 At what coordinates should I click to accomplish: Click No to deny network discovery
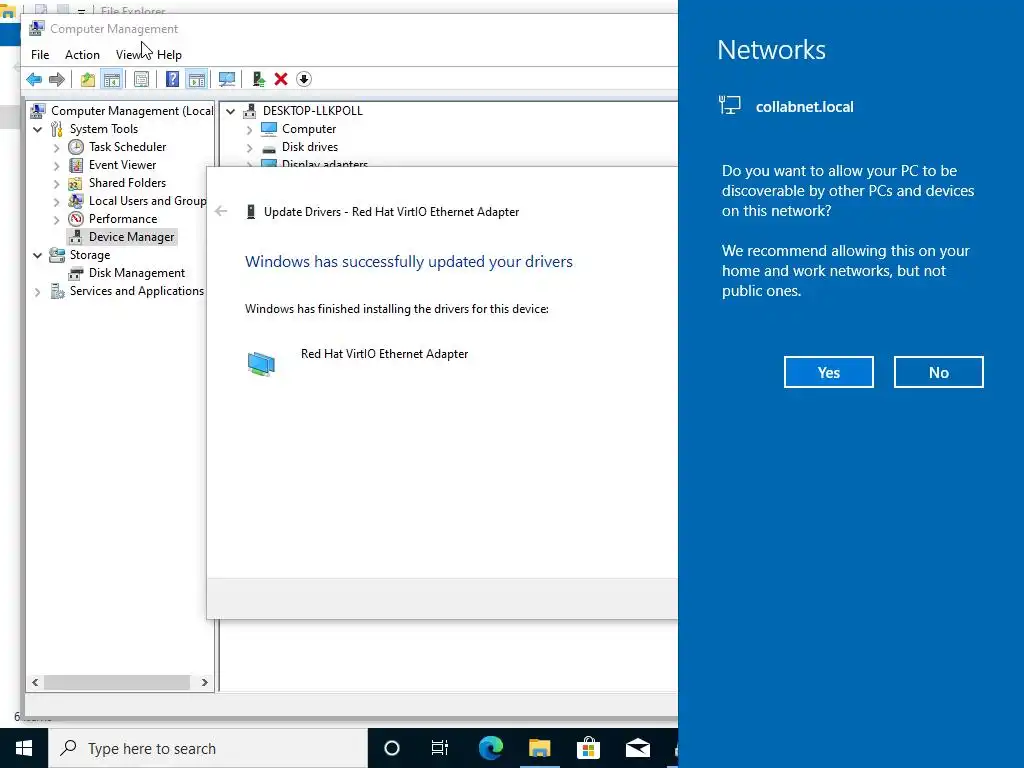(x=938, y=372)
